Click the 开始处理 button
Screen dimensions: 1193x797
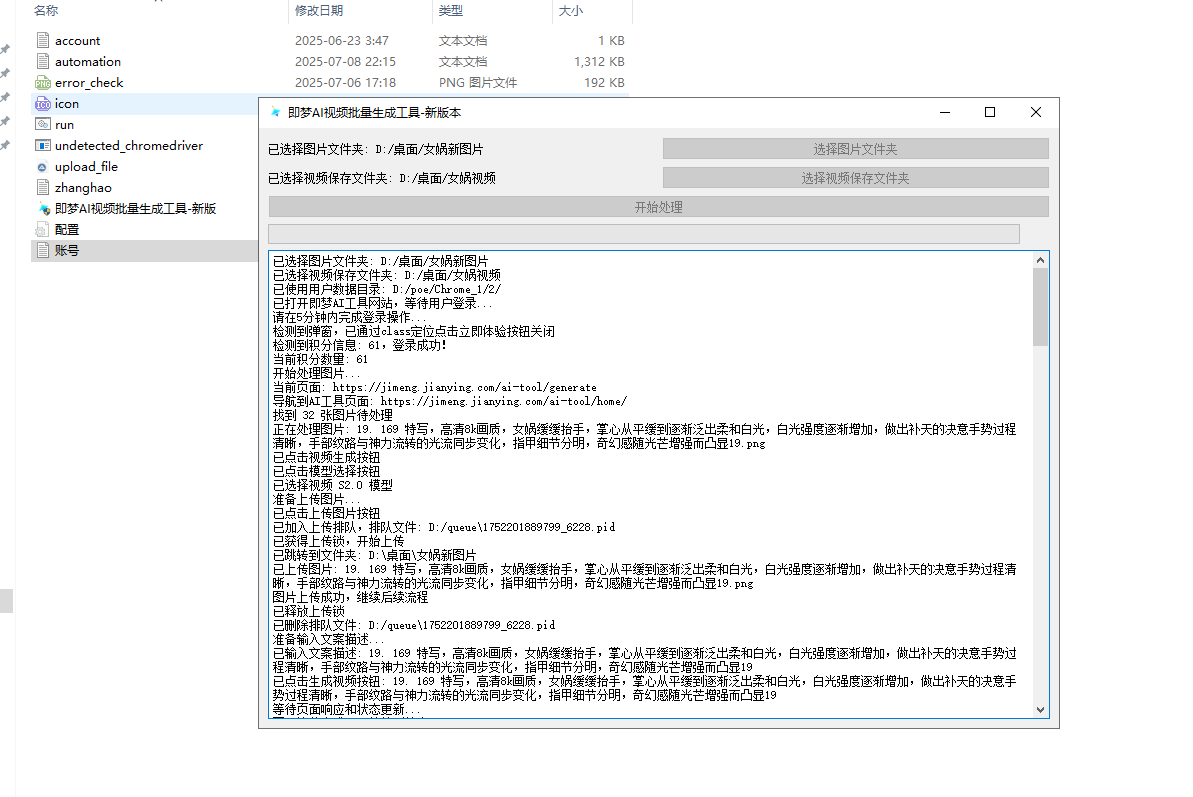[x=658, y=207]
